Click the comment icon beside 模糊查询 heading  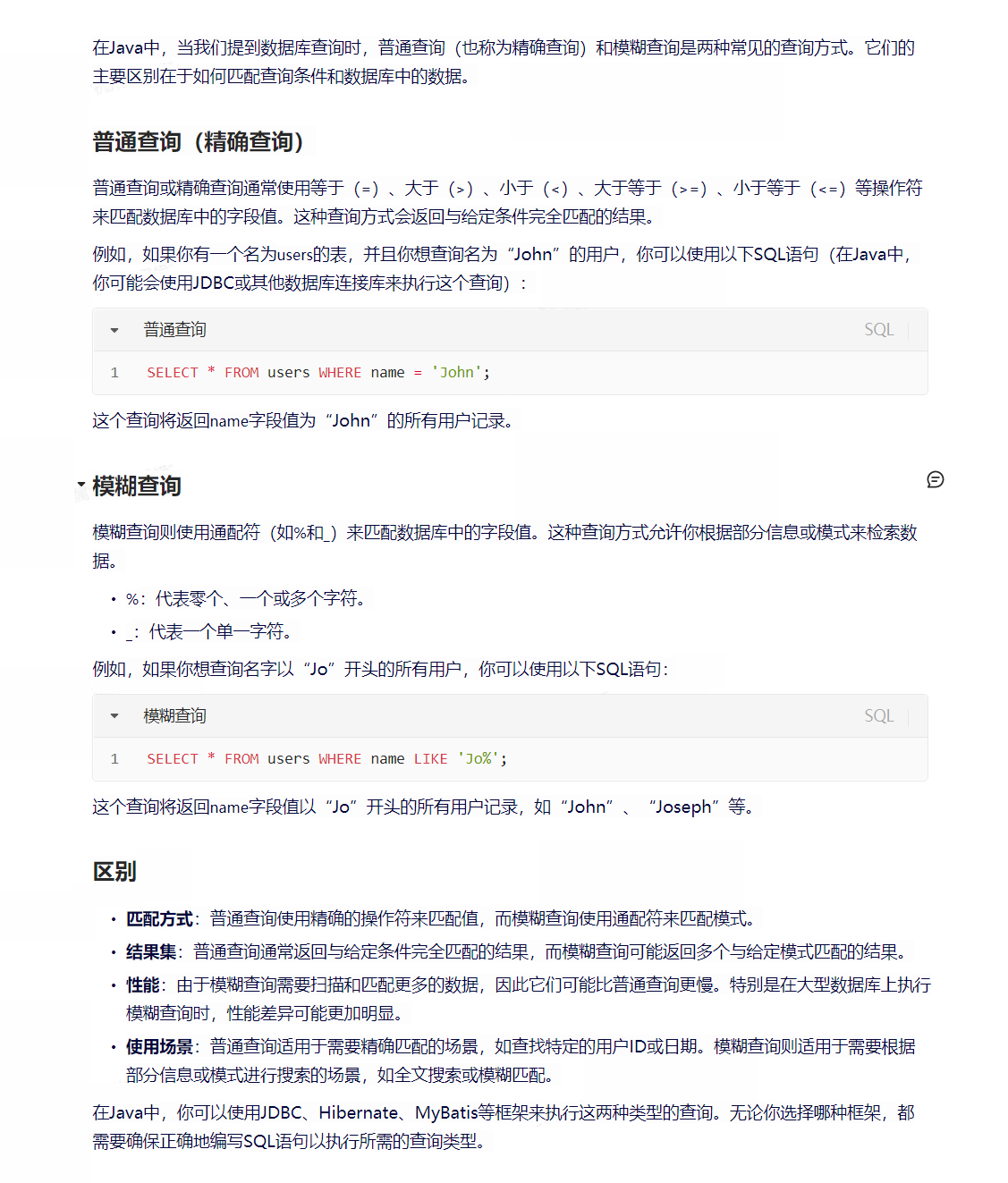[x=935, y=480]
